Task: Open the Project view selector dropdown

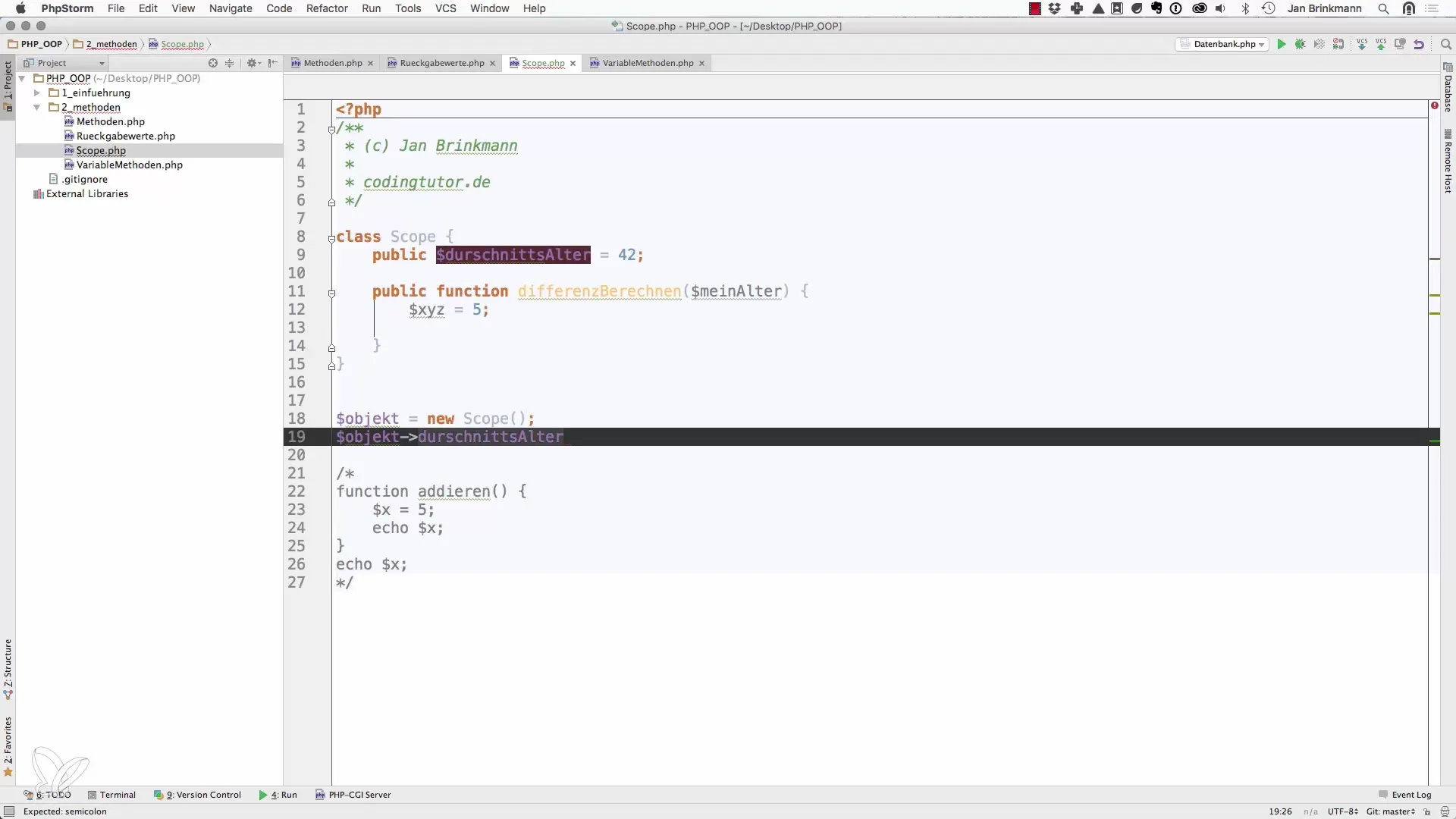Action: pos(64,63)
